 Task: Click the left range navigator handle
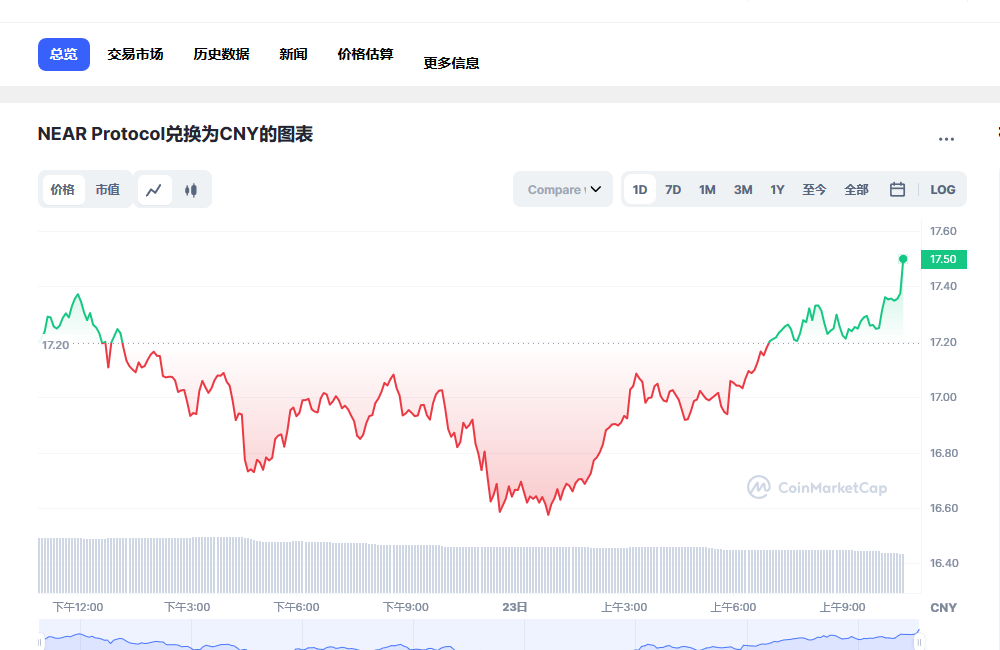point(40,642)
